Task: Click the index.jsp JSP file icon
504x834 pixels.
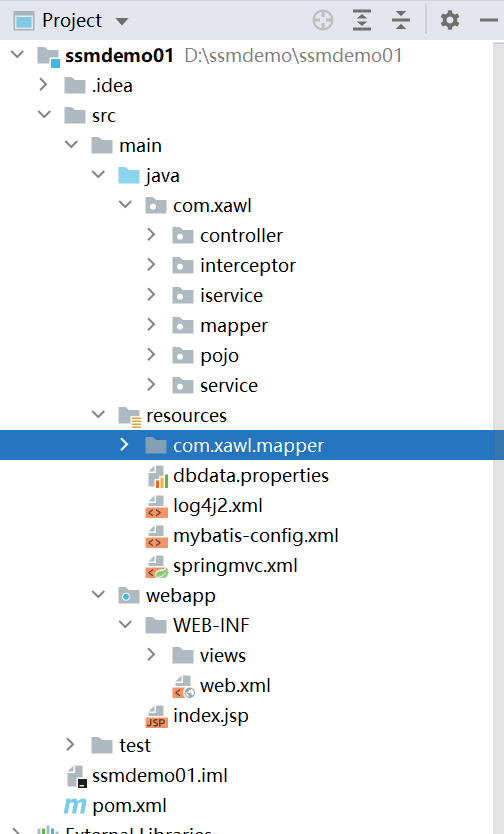Action: [x=157, y=716]
